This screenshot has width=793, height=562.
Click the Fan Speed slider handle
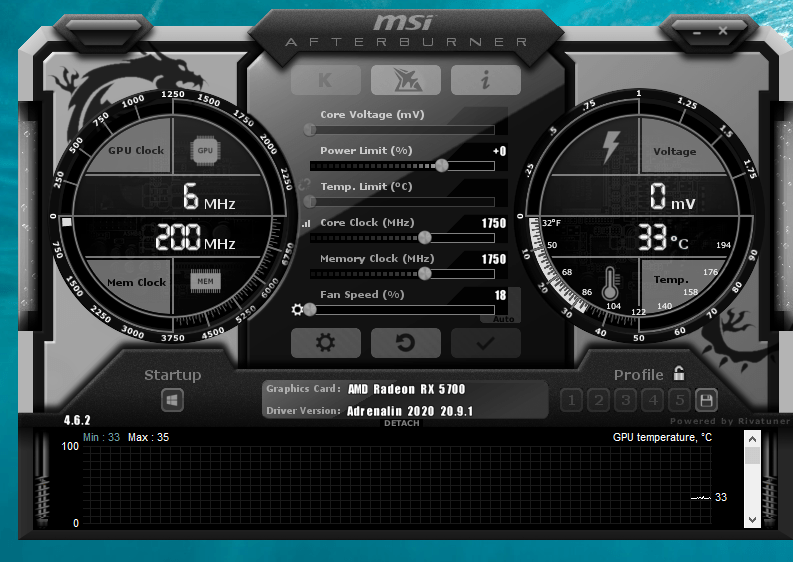[310, 309]
